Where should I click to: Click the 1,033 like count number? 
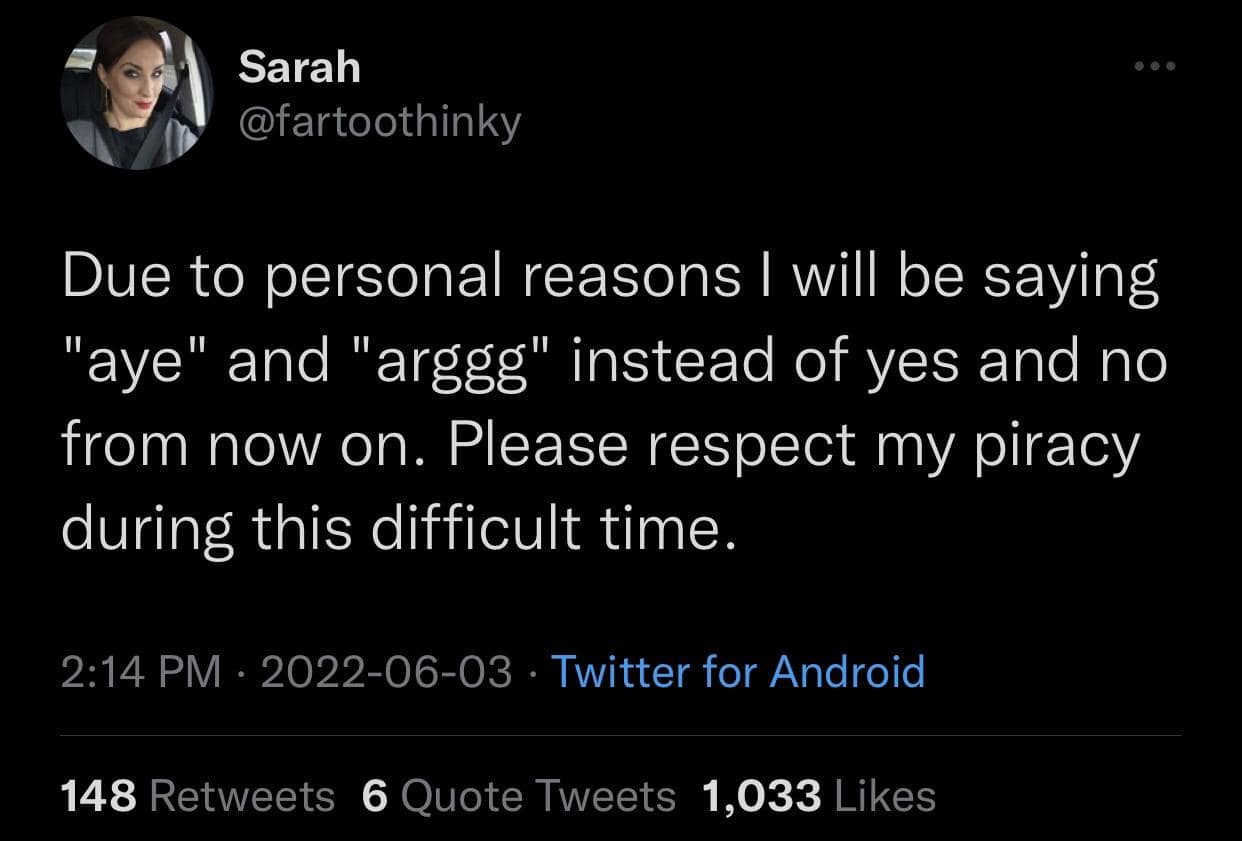click(762, 797)
